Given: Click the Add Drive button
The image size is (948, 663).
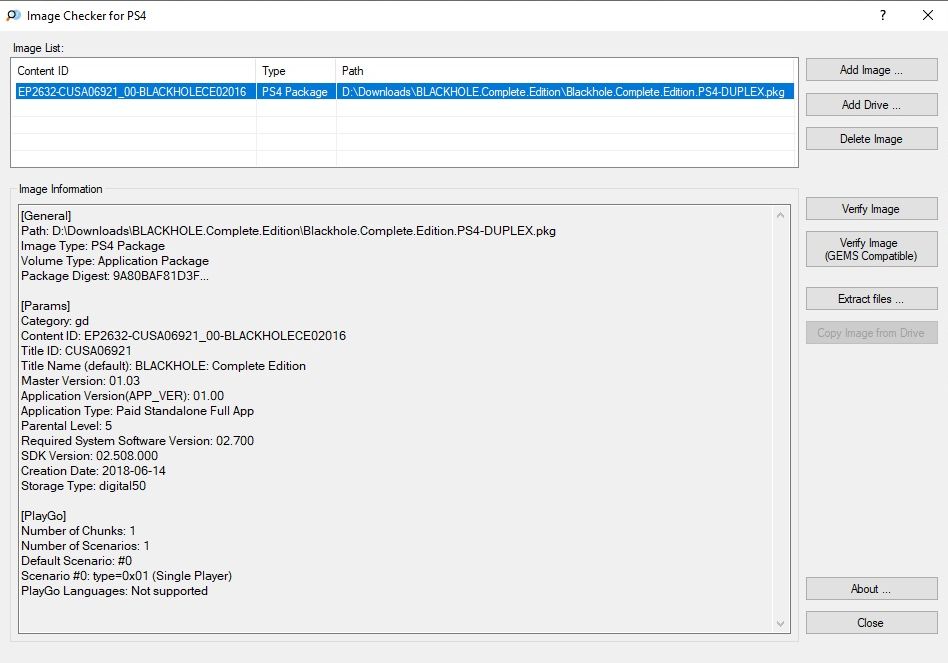Looking at the screenshot, I should pyautogui.click(x=871, y=105).
